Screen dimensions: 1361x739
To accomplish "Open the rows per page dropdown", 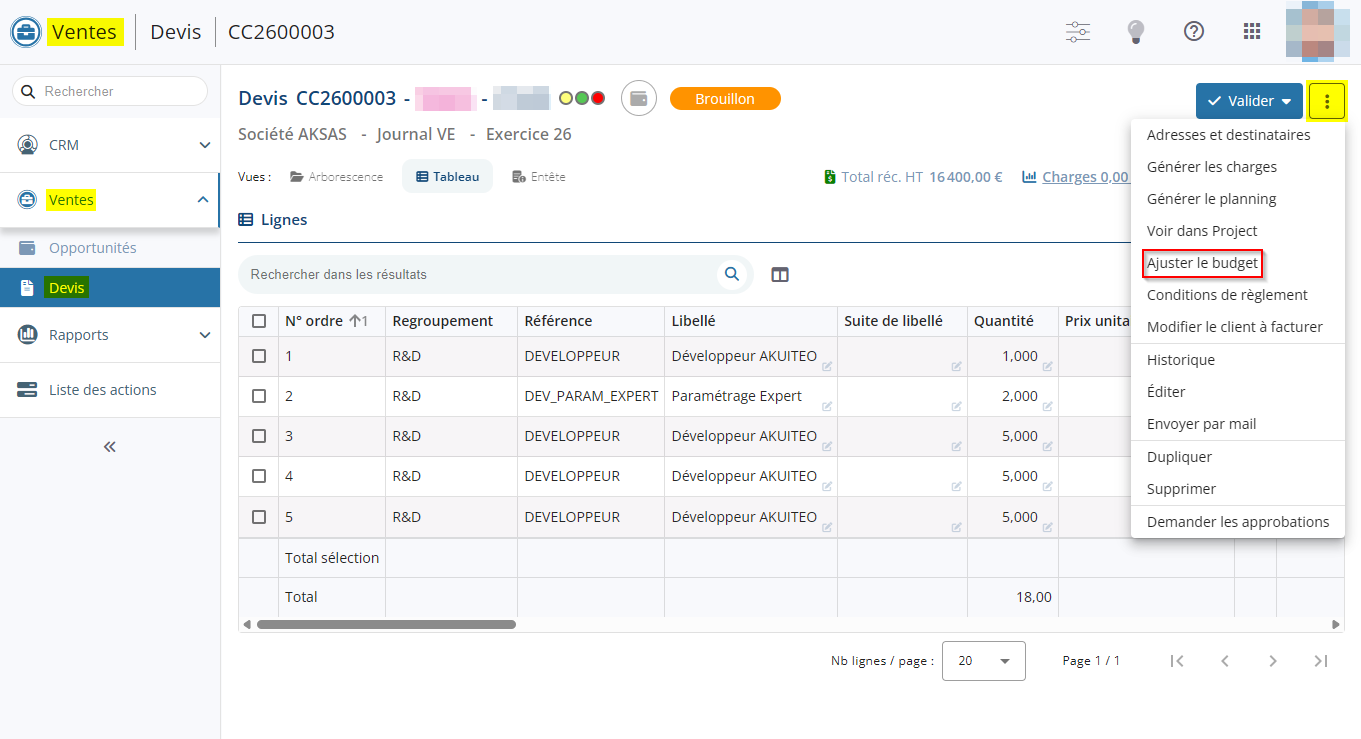I will [x=983, y=661].
